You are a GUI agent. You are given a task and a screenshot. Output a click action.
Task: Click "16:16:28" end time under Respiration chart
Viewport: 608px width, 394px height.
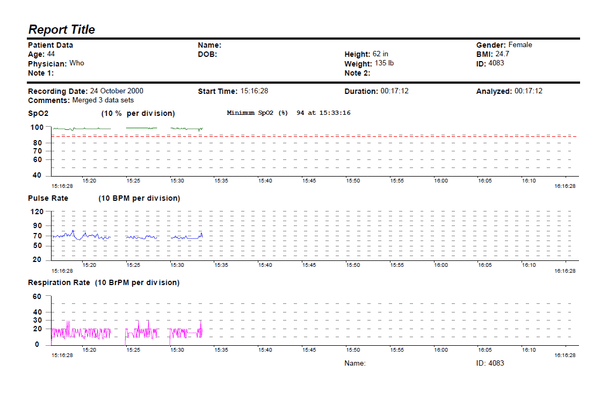pyautogui.click(x=565, y=356)
